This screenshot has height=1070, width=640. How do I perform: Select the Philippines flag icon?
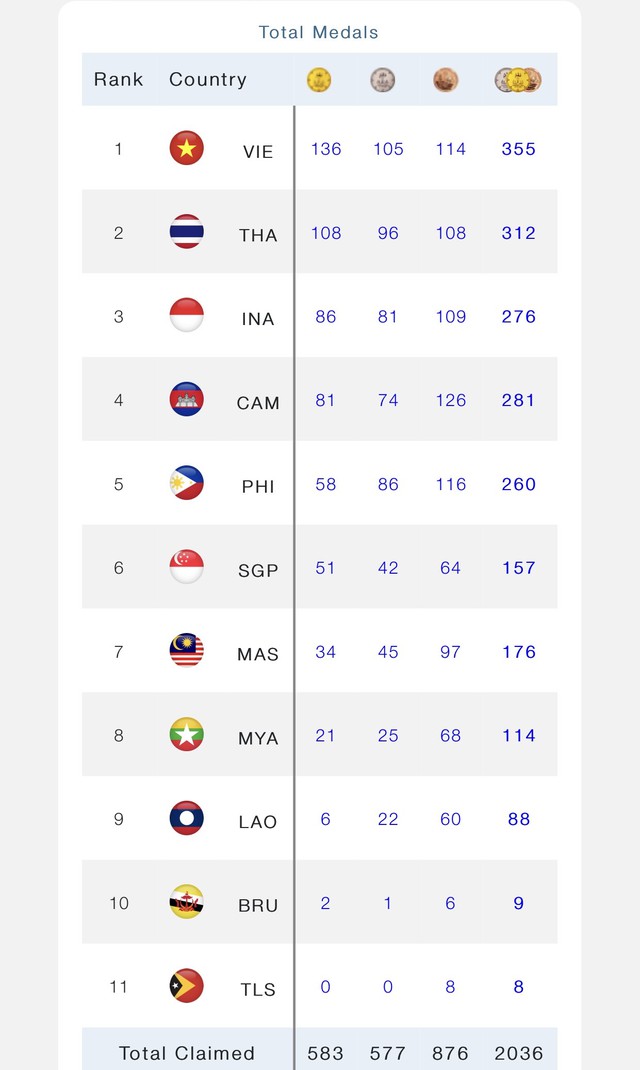pyautogui.click(x=186, y=483)
